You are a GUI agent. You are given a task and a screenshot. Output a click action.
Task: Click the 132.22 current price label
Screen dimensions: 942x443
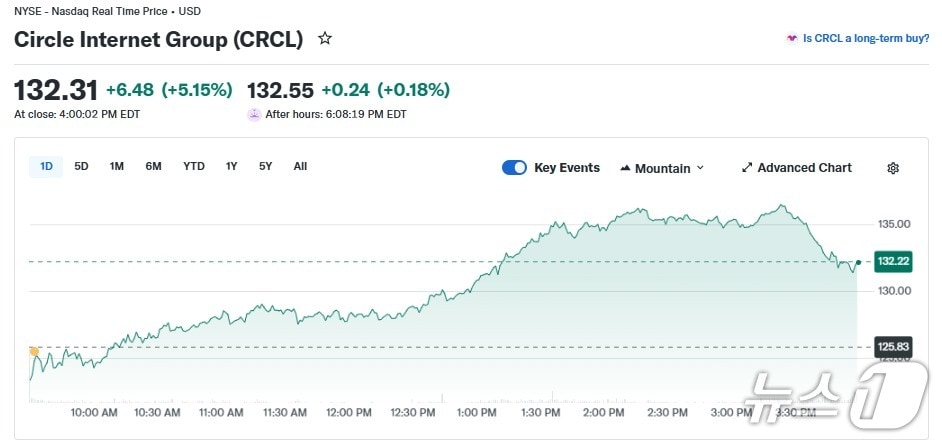[893, 261]
